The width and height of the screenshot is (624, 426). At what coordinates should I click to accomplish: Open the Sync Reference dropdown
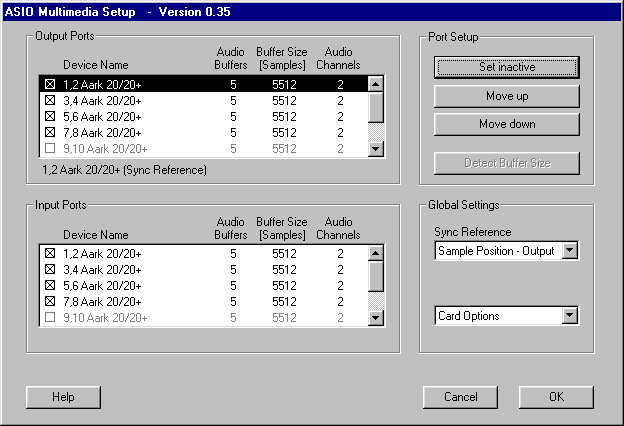coord(570,251)
